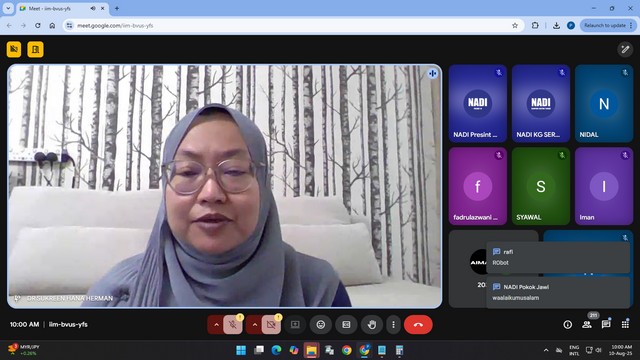Click the present screen icon

(295, 324)
